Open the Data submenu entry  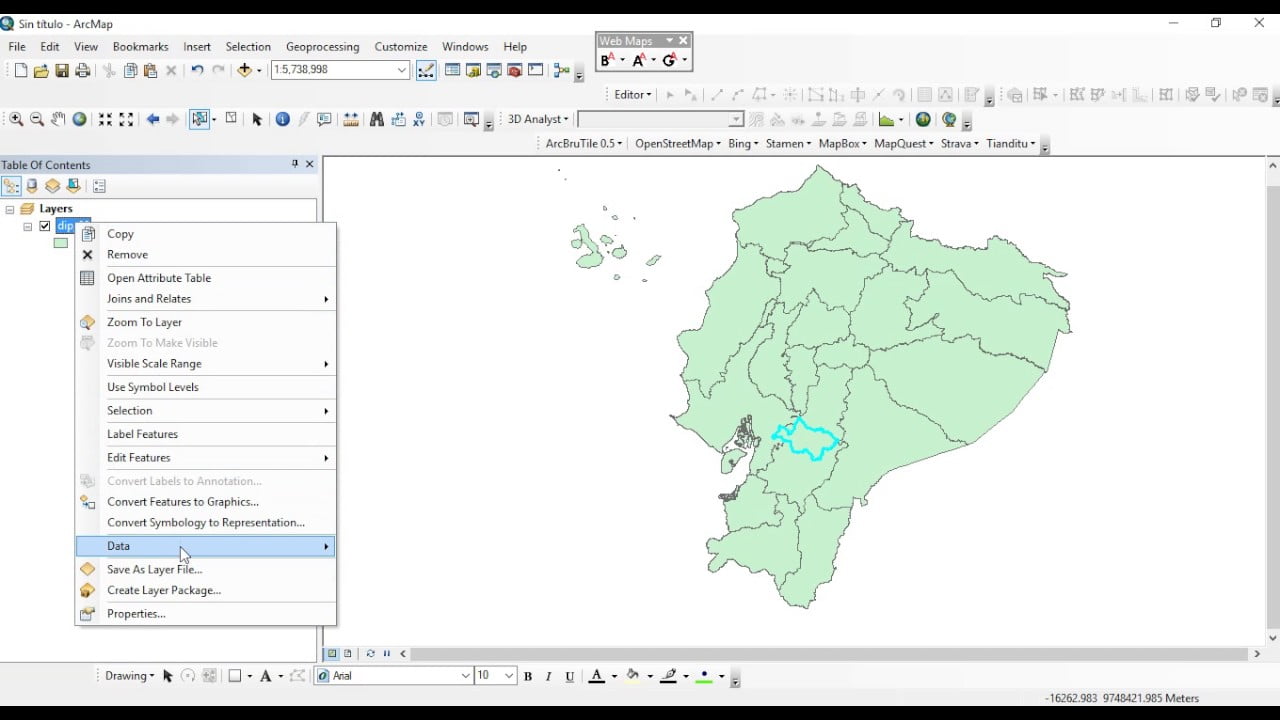205,546
